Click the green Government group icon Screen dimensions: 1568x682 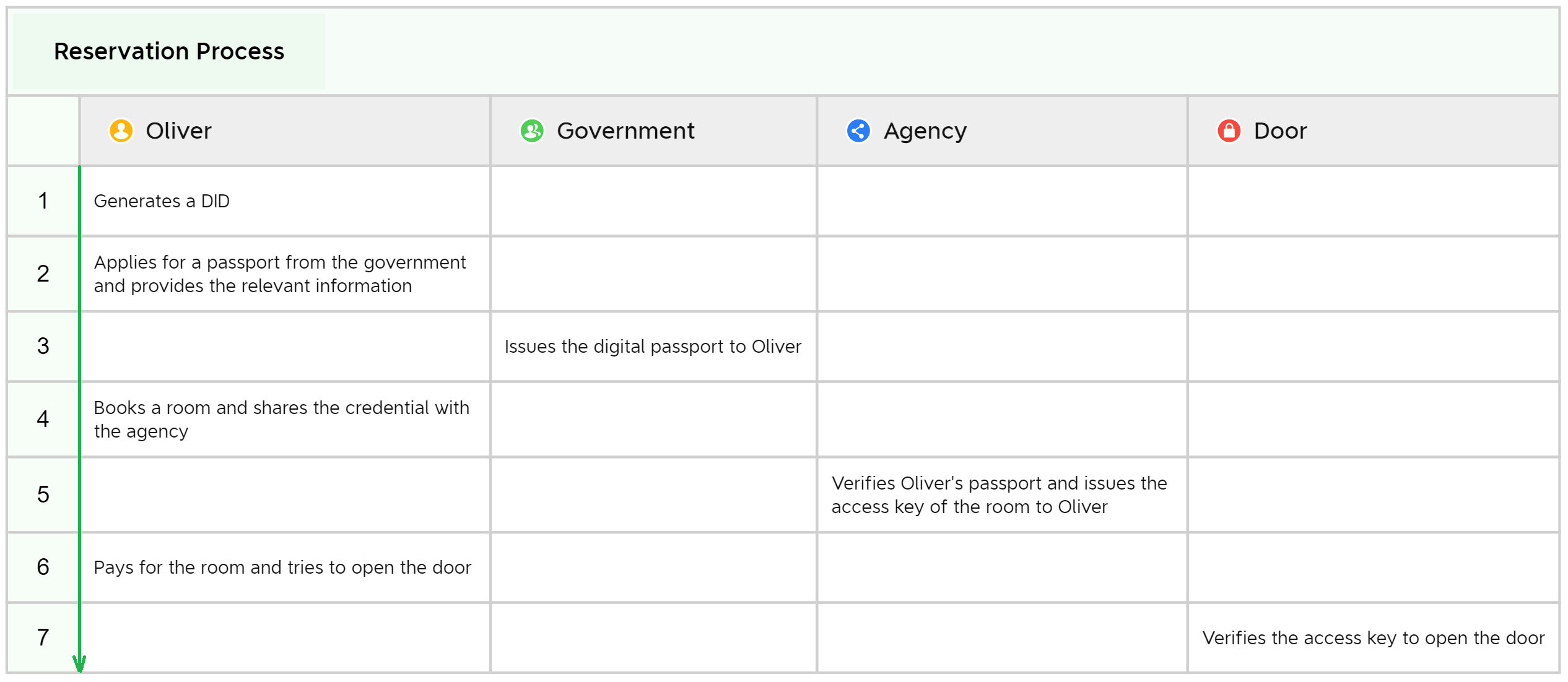[x=532, y=131]
